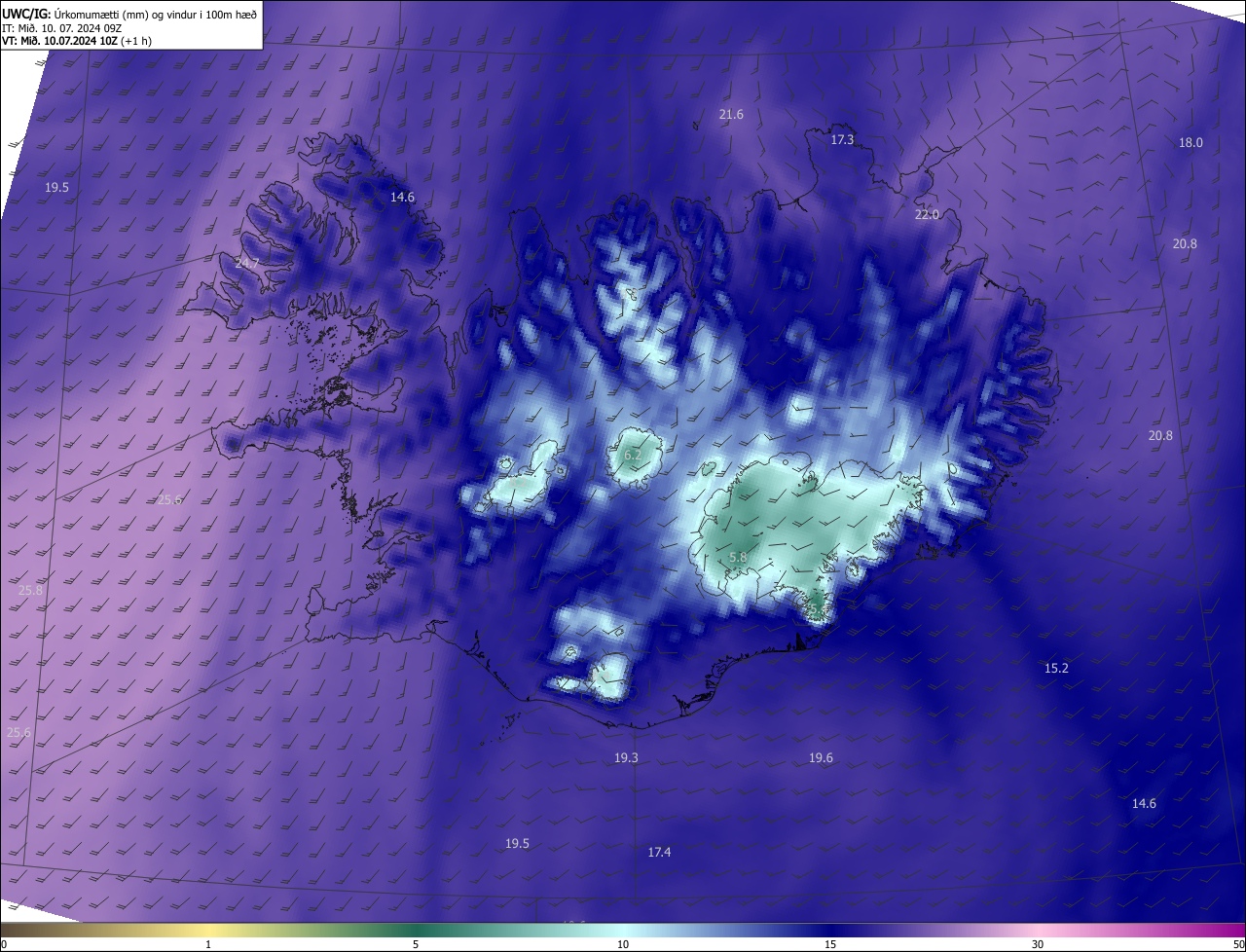Viewport: 1246px width, 952px height.
Task: Click the '5' tick on the color scale
Action: (x=416, y=945)
